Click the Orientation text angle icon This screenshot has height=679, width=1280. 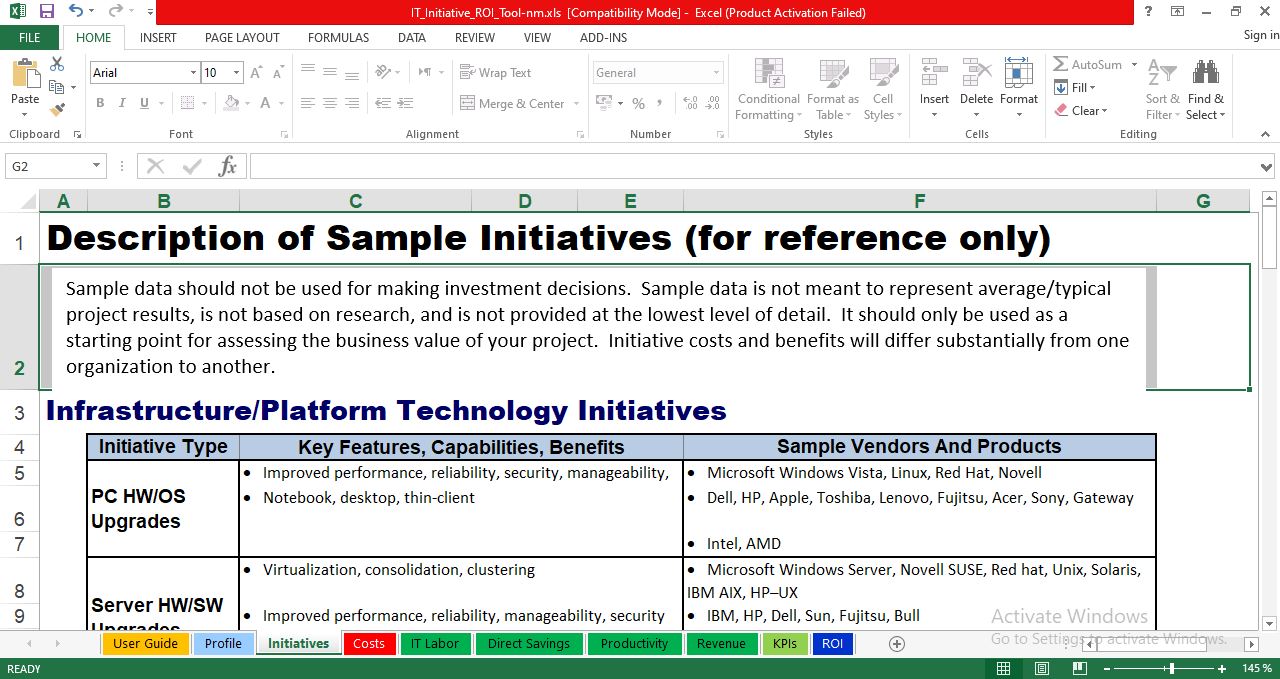coord(383,72)
